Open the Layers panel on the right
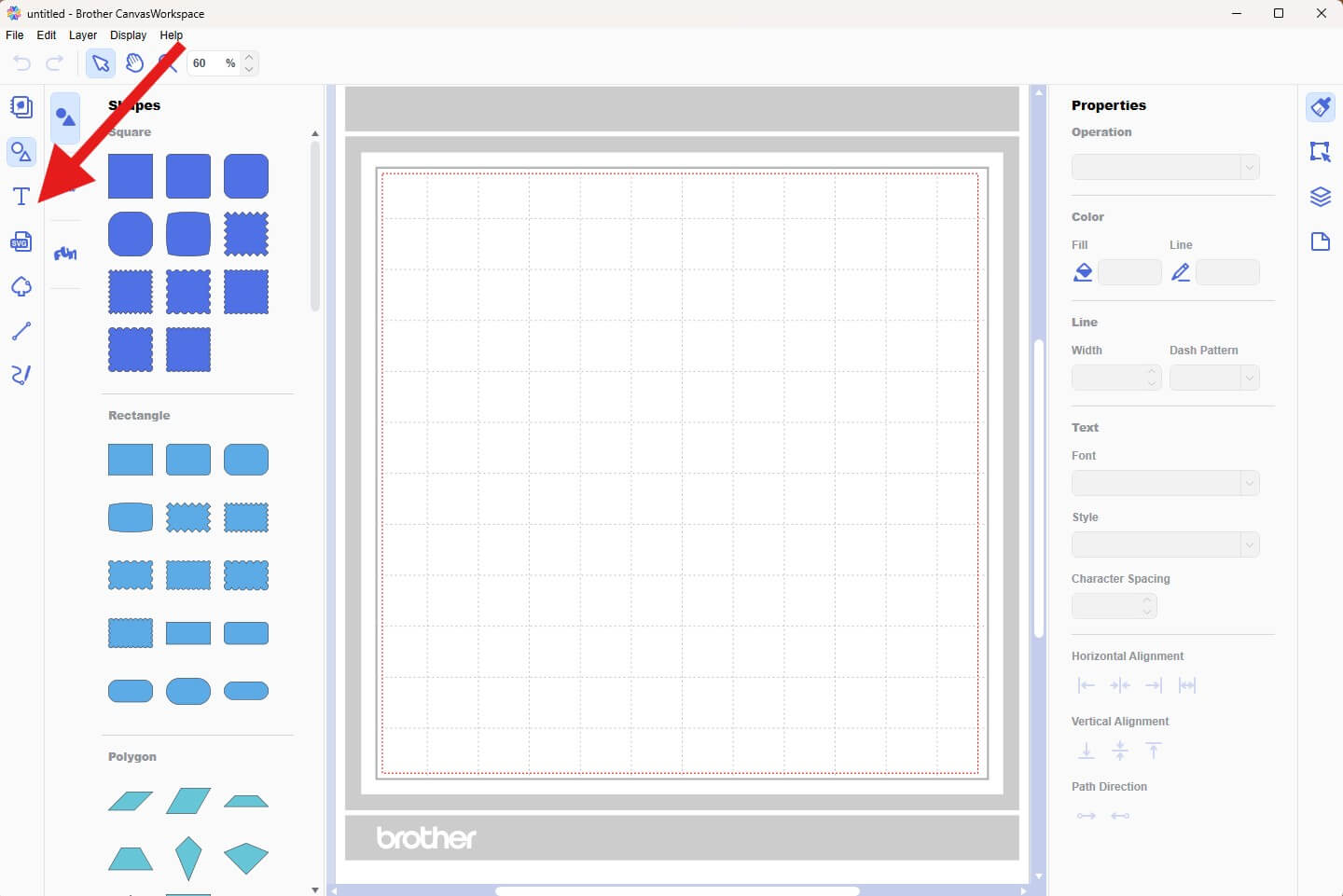This screenshot has width=1343, height=896. [x=1321, y=197]
